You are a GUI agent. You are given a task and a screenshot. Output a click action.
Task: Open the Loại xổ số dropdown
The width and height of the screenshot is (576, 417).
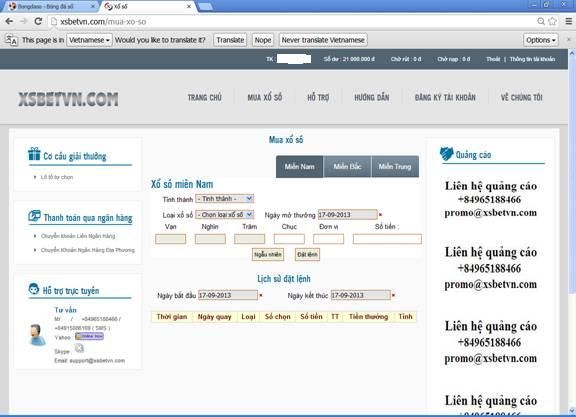point(224,215)
